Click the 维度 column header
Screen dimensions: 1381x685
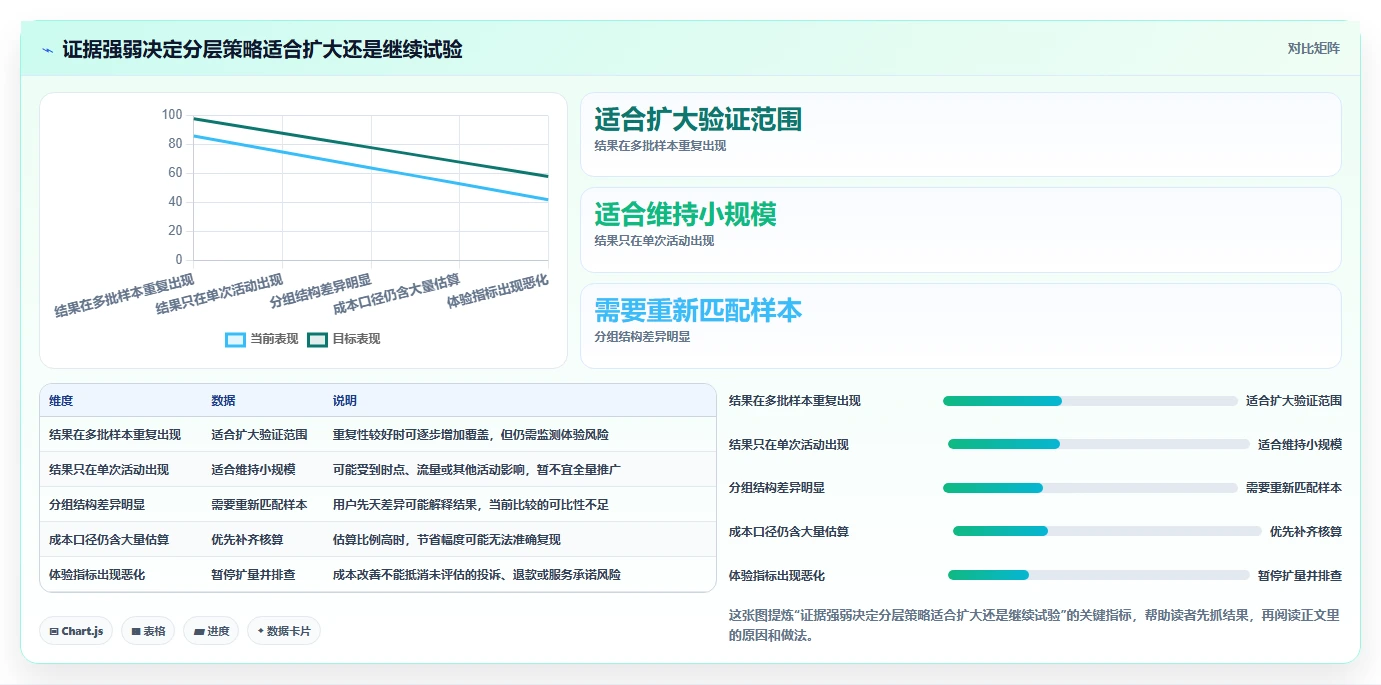tap(61, 401)
